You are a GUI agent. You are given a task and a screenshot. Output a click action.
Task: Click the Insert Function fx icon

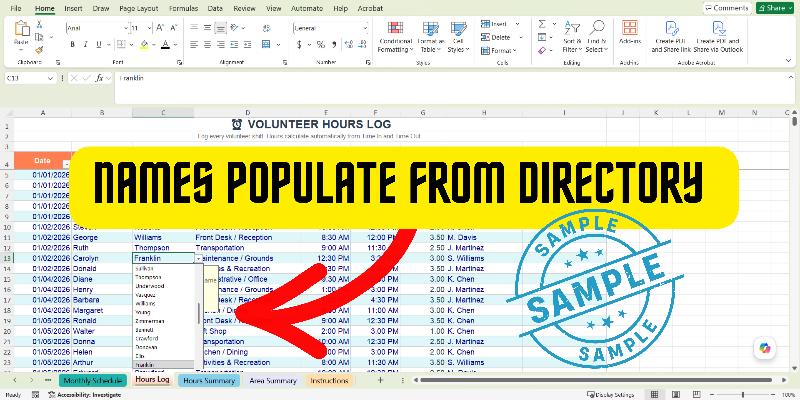100,78
